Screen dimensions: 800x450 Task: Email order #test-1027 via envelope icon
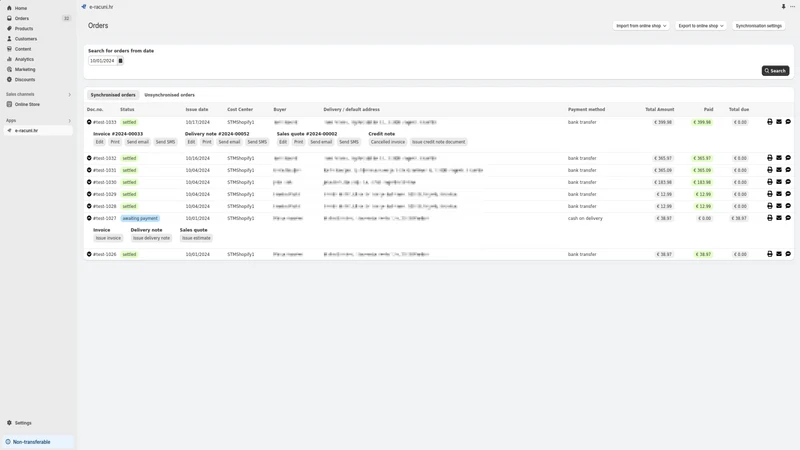tap(779, 218)
